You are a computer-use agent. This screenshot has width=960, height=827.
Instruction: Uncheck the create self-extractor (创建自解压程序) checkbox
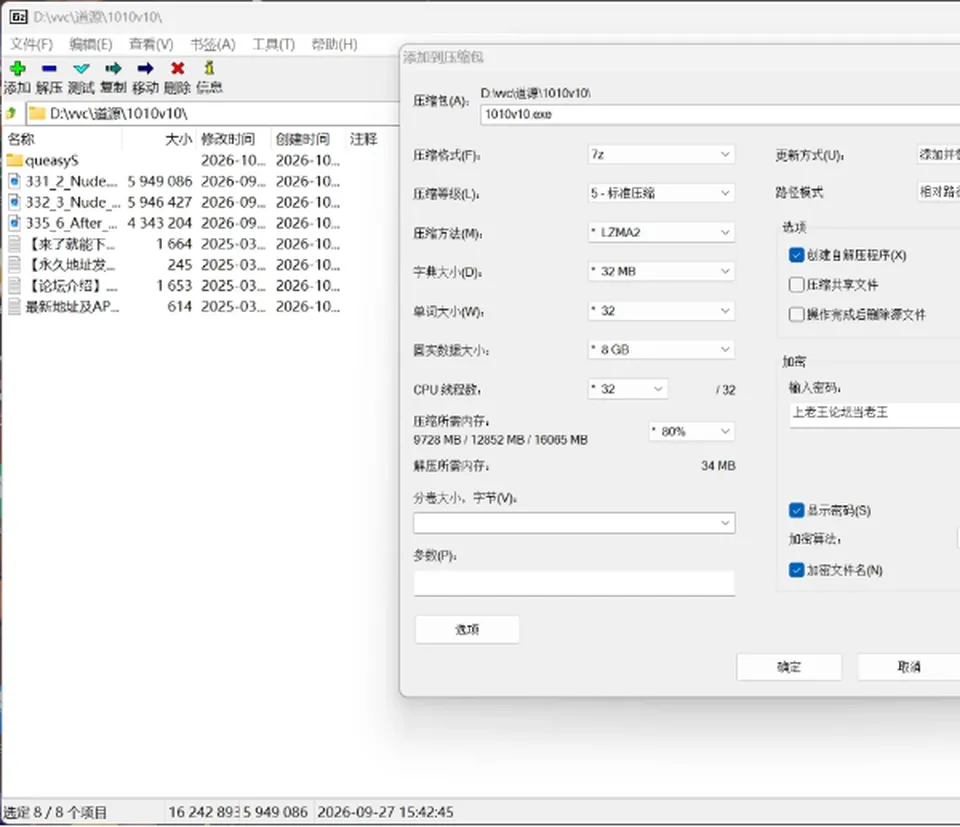(797, 255)
